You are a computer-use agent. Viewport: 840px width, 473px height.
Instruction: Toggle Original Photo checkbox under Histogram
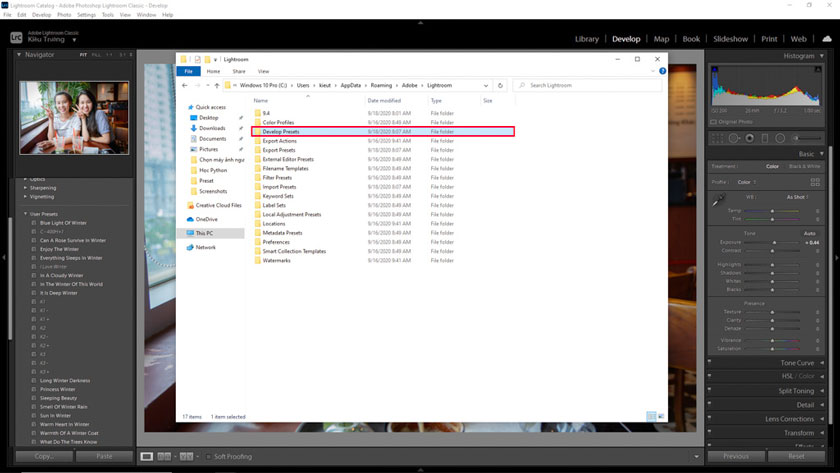pos(714,122)
